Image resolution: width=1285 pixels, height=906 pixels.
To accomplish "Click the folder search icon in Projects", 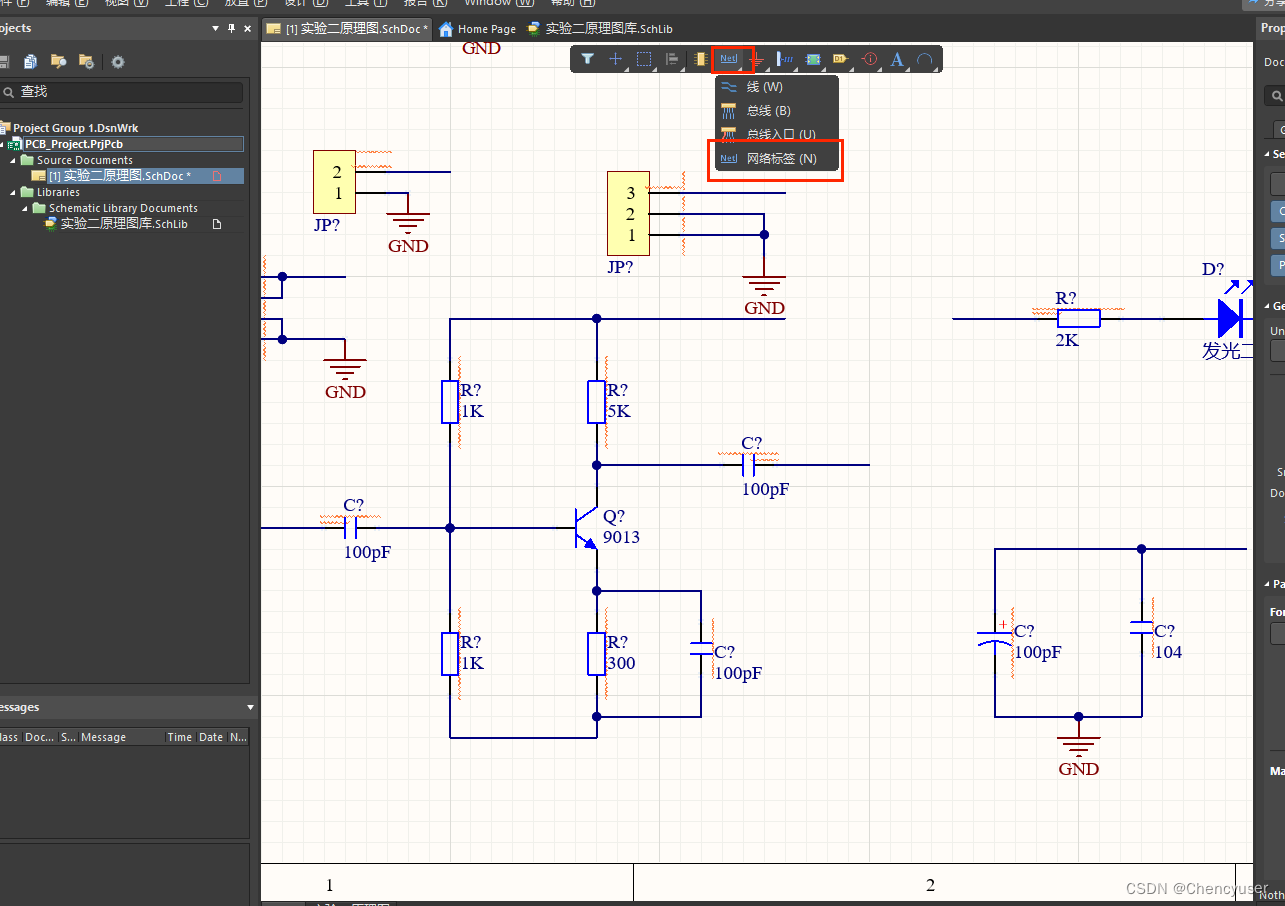I will click(x=58, y=62).
